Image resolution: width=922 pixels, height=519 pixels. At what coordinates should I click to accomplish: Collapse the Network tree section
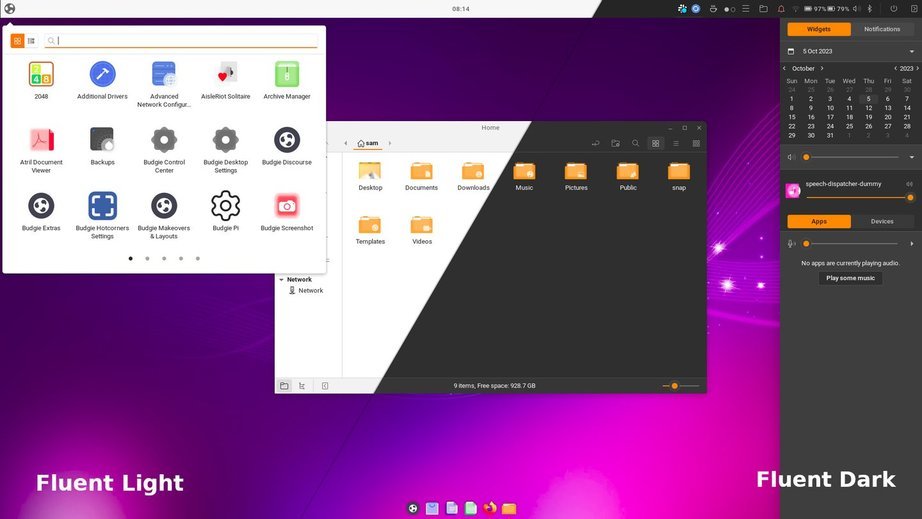(281, 280)
